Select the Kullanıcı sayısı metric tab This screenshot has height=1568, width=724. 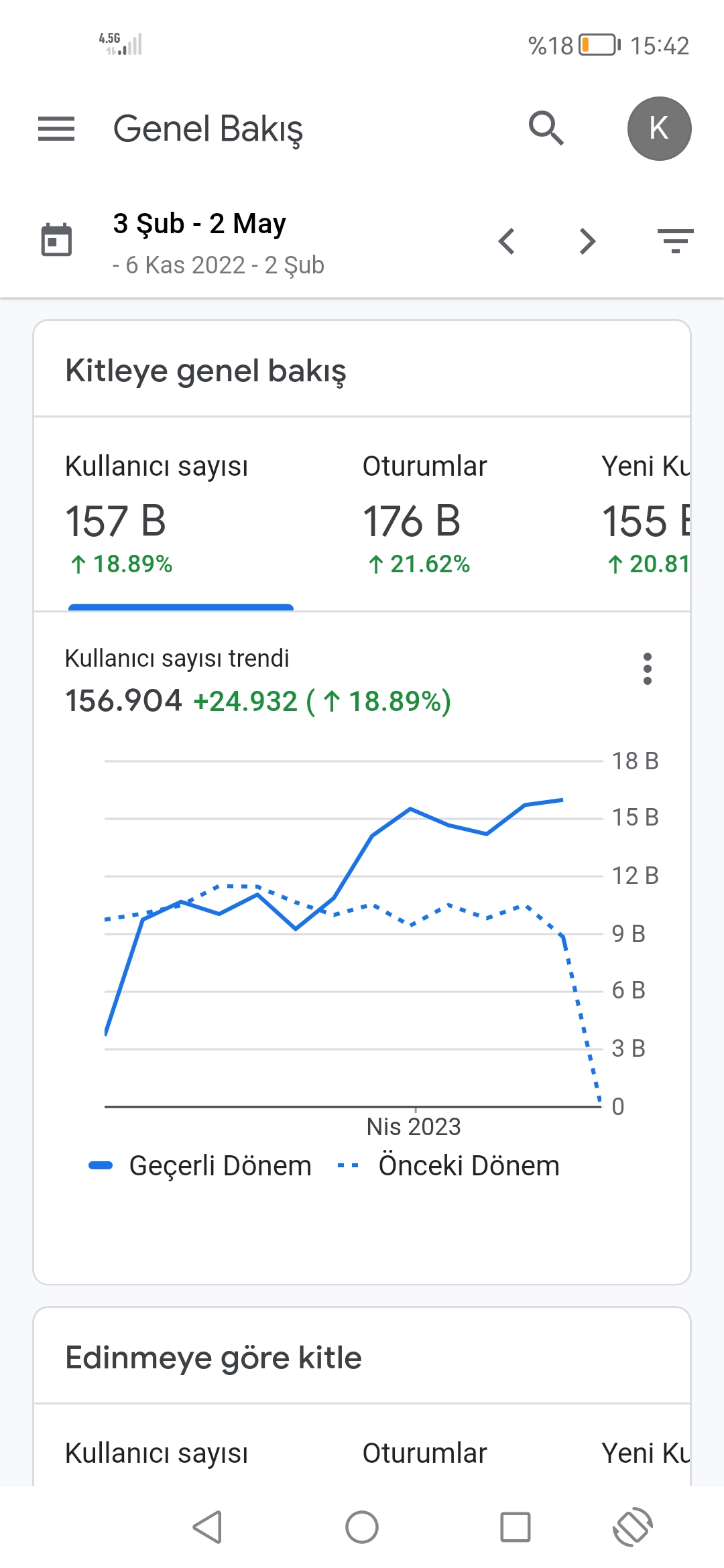(x=181, y=515)
